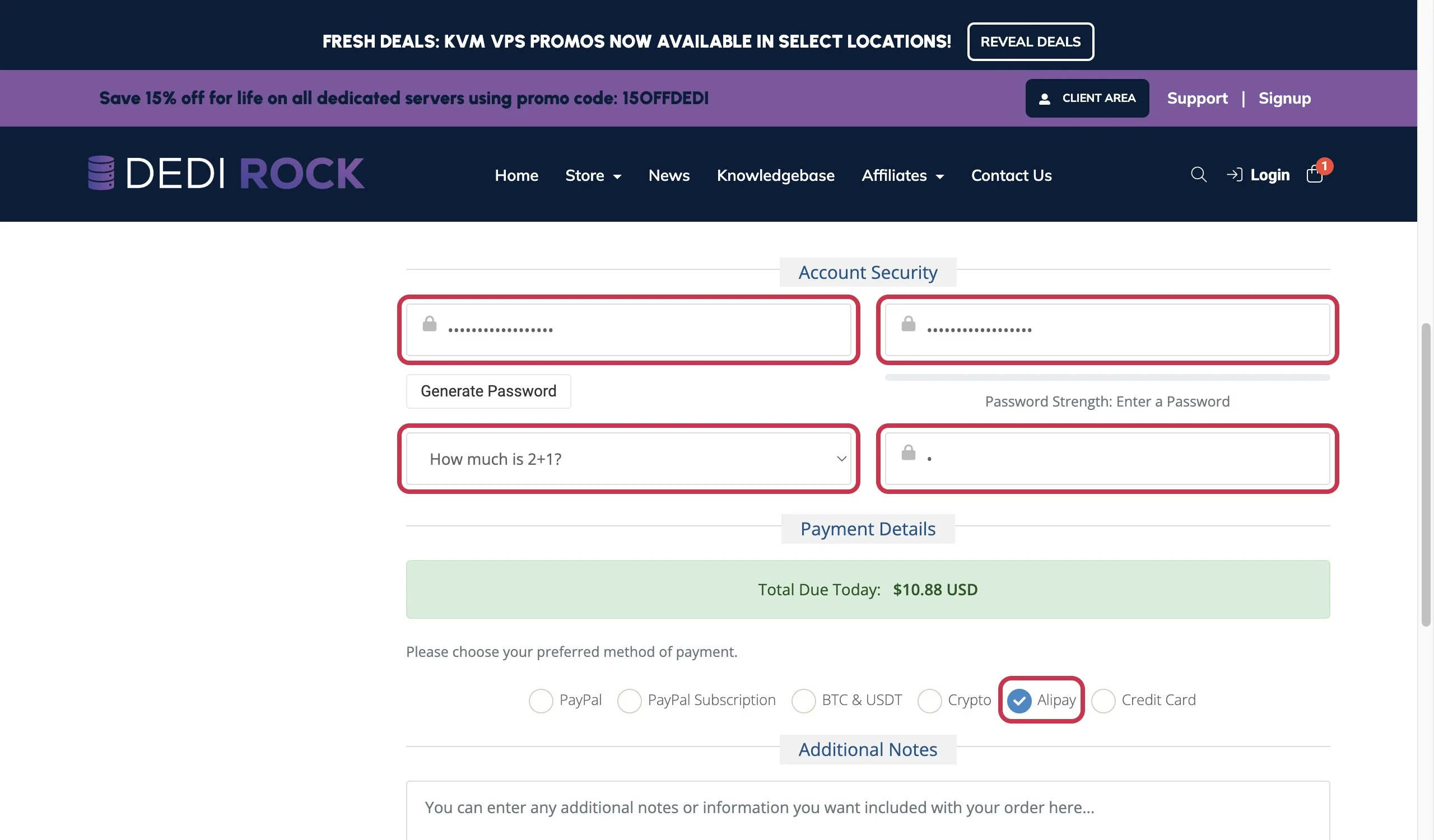The height and width of the screenshot is (840, 1434).
Task: Click the search magnifier icon
Action: [1198, 175]
